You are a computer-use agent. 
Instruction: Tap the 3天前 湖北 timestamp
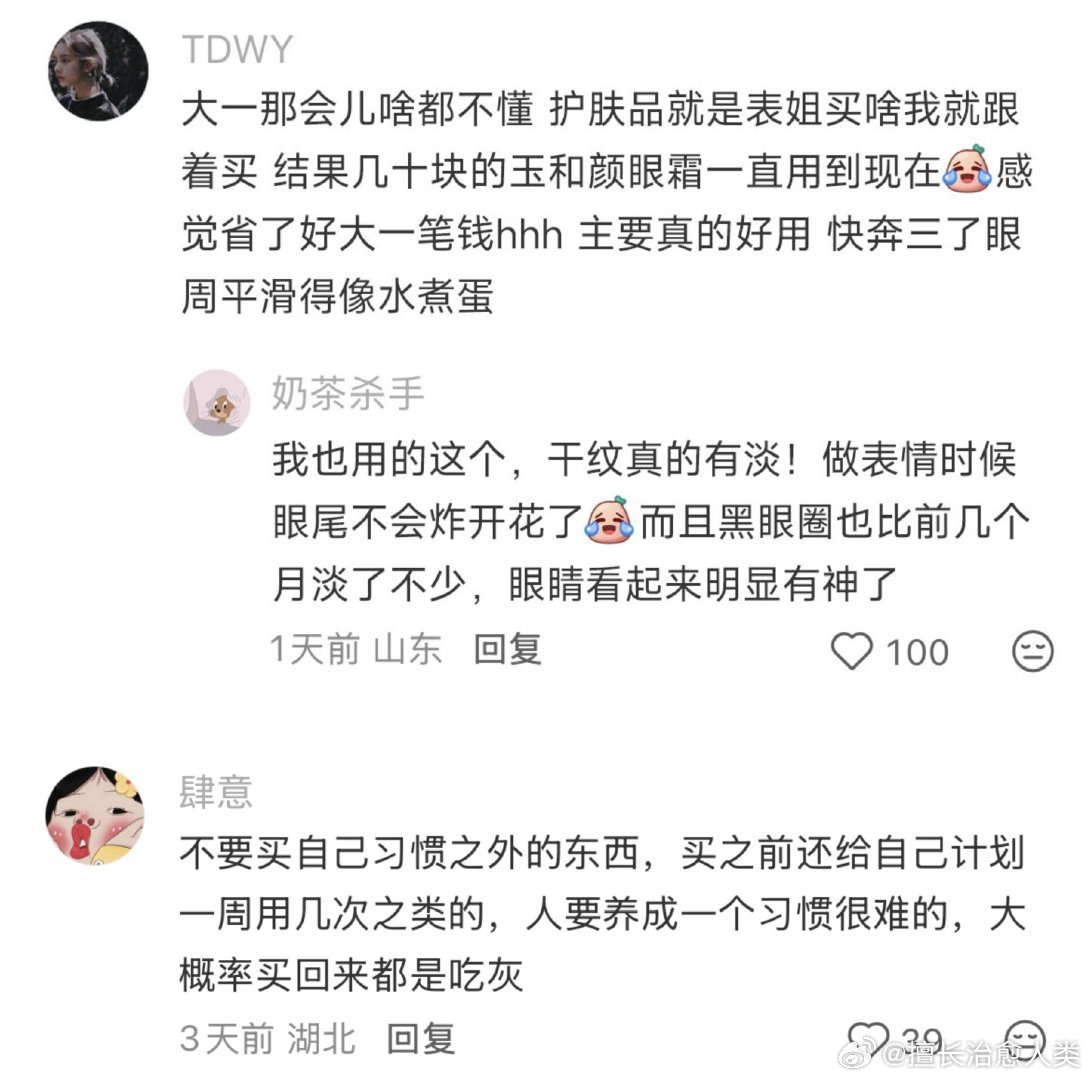[x=268, y=1038]
